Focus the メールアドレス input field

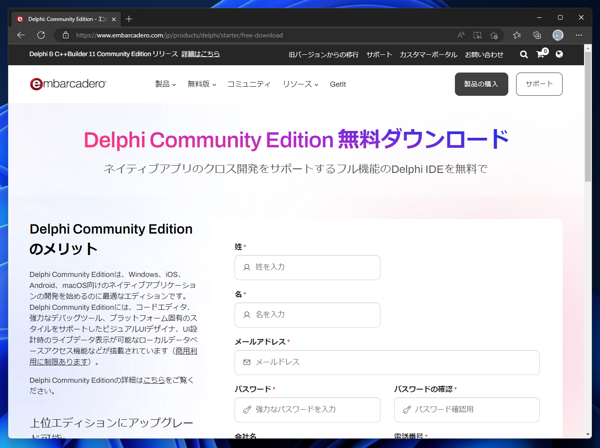(x=387, y=362)
